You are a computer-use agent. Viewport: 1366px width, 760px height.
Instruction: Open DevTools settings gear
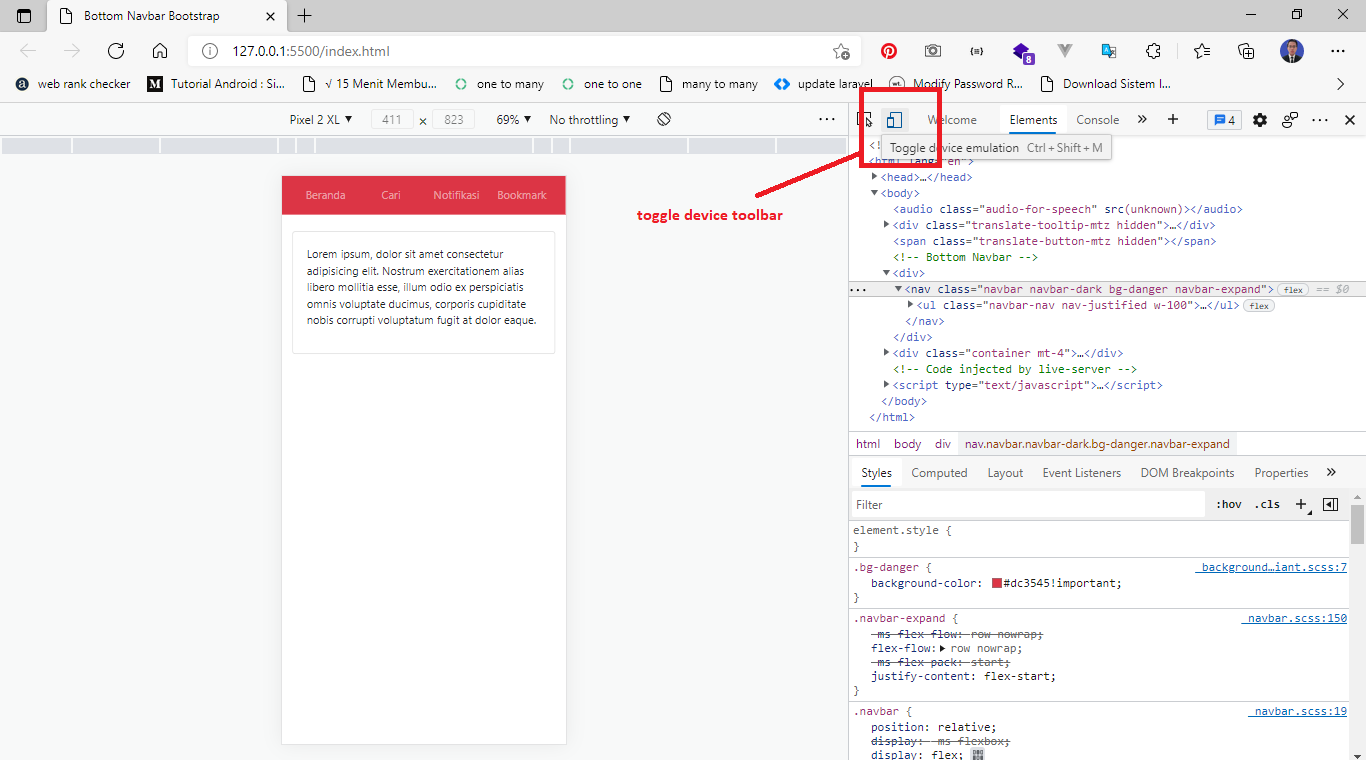pos(1260,120)
